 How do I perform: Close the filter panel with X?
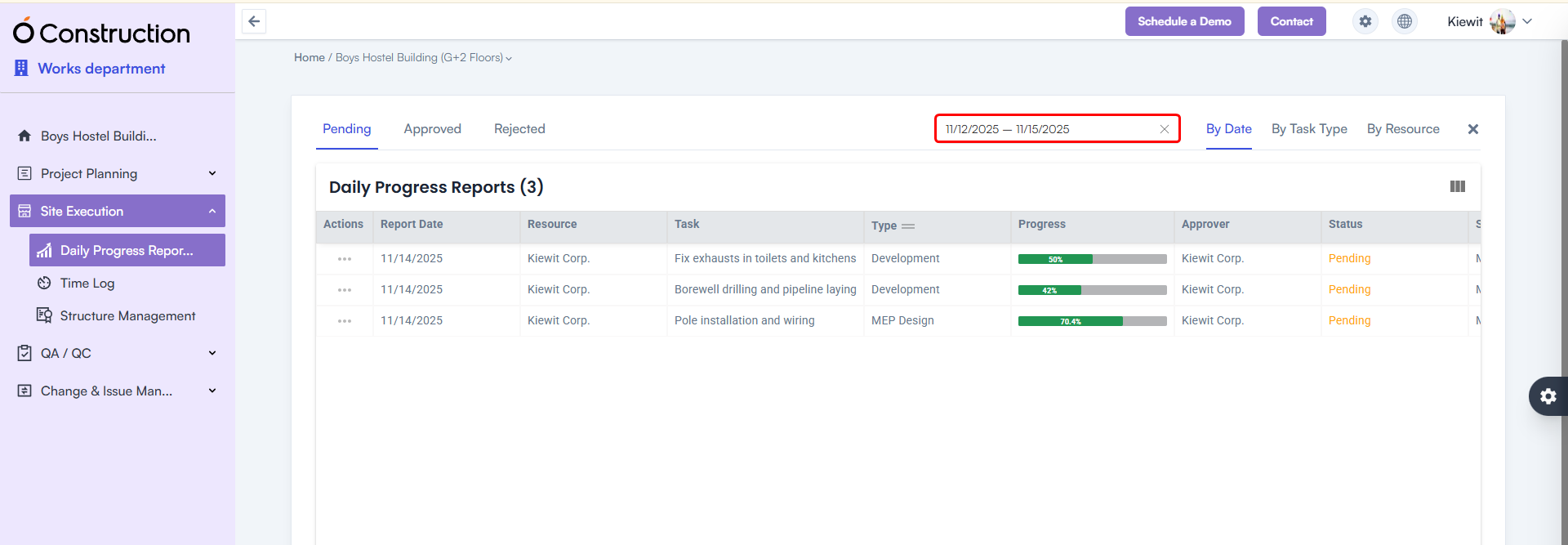click(1473, 129)
